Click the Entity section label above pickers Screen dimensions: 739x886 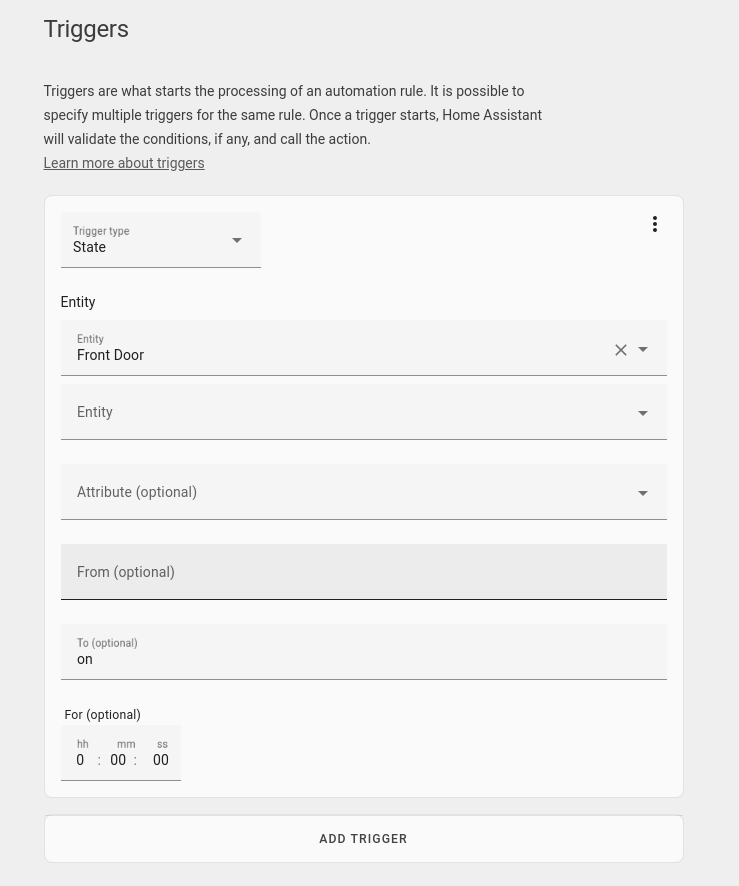tap(78, 302)
